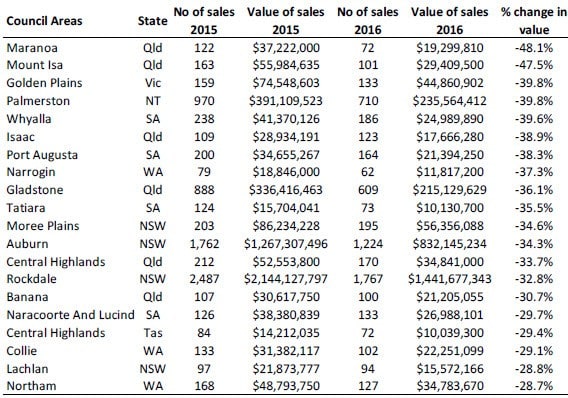Select the NT state cell for Palmerston
The height and width of the screenshot is (398, 568).
coord(153,101)
